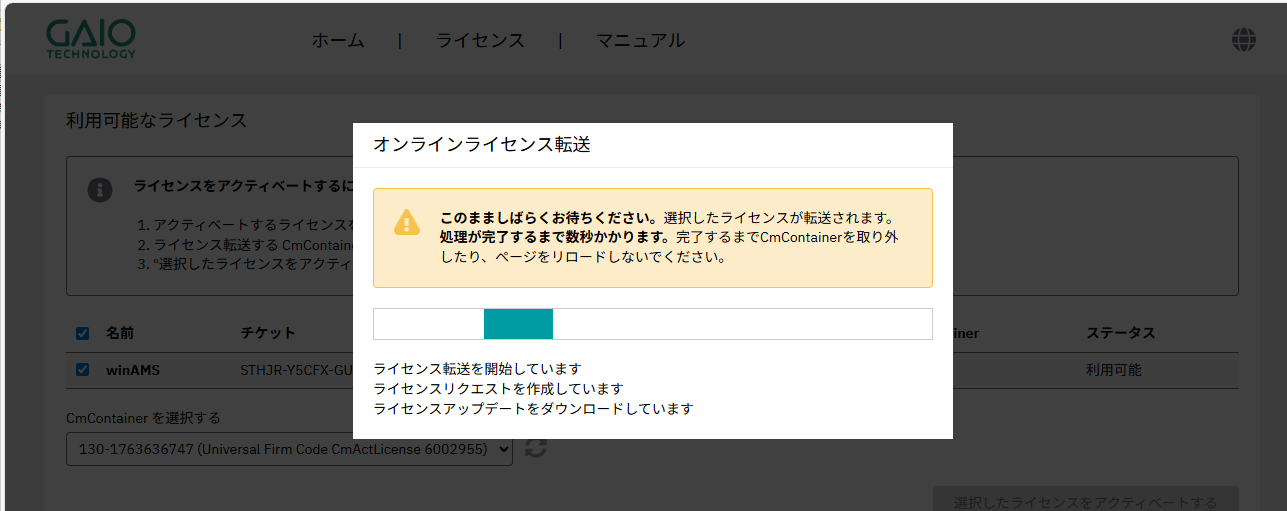
Task: Refresh the CmContainer list with the reload icon
Action: tap(536, 449)
